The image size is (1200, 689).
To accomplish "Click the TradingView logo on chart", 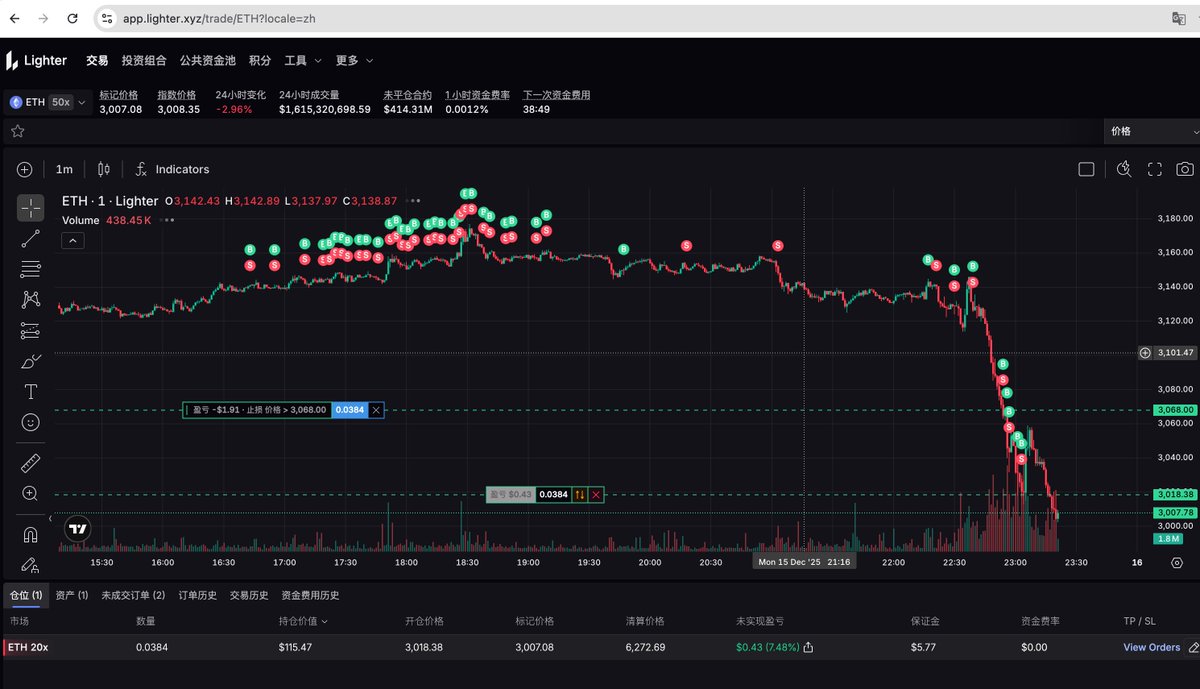I will (77, 529).
